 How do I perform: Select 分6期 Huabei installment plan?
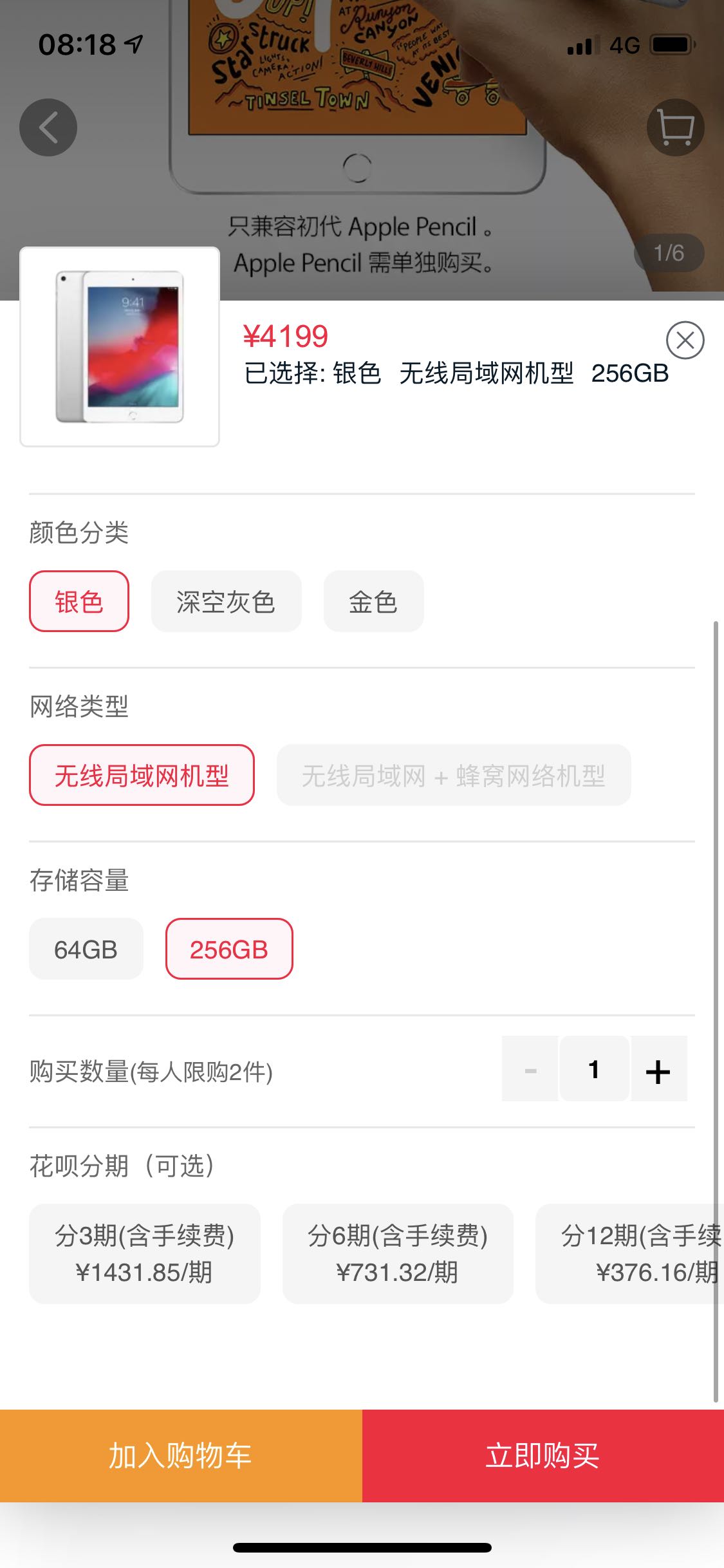[397, 1253]
